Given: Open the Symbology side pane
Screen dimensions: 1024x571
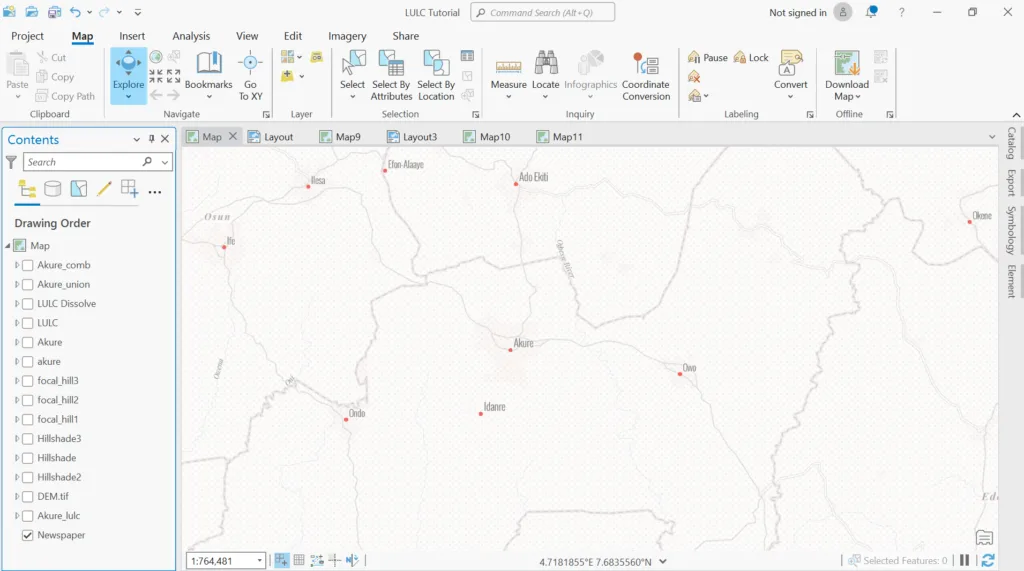Looking at the screenshot, I should click(1011, 231).
